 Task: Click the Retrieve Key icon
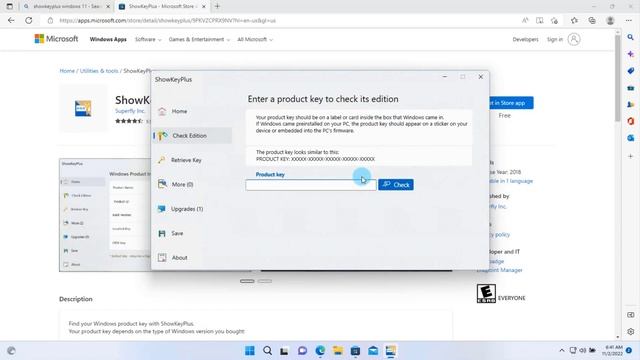[162, 160]
